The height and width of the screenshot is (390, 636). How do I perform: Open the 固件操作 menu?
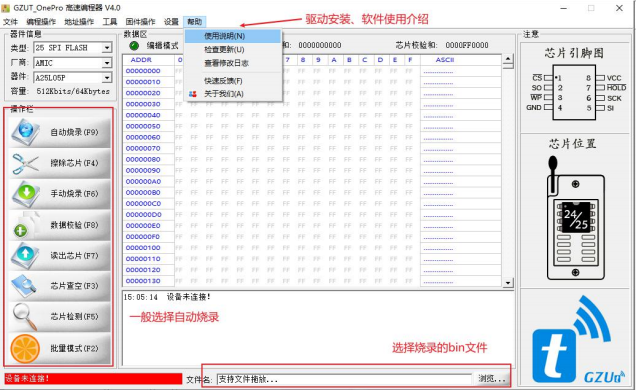point(140,21)
